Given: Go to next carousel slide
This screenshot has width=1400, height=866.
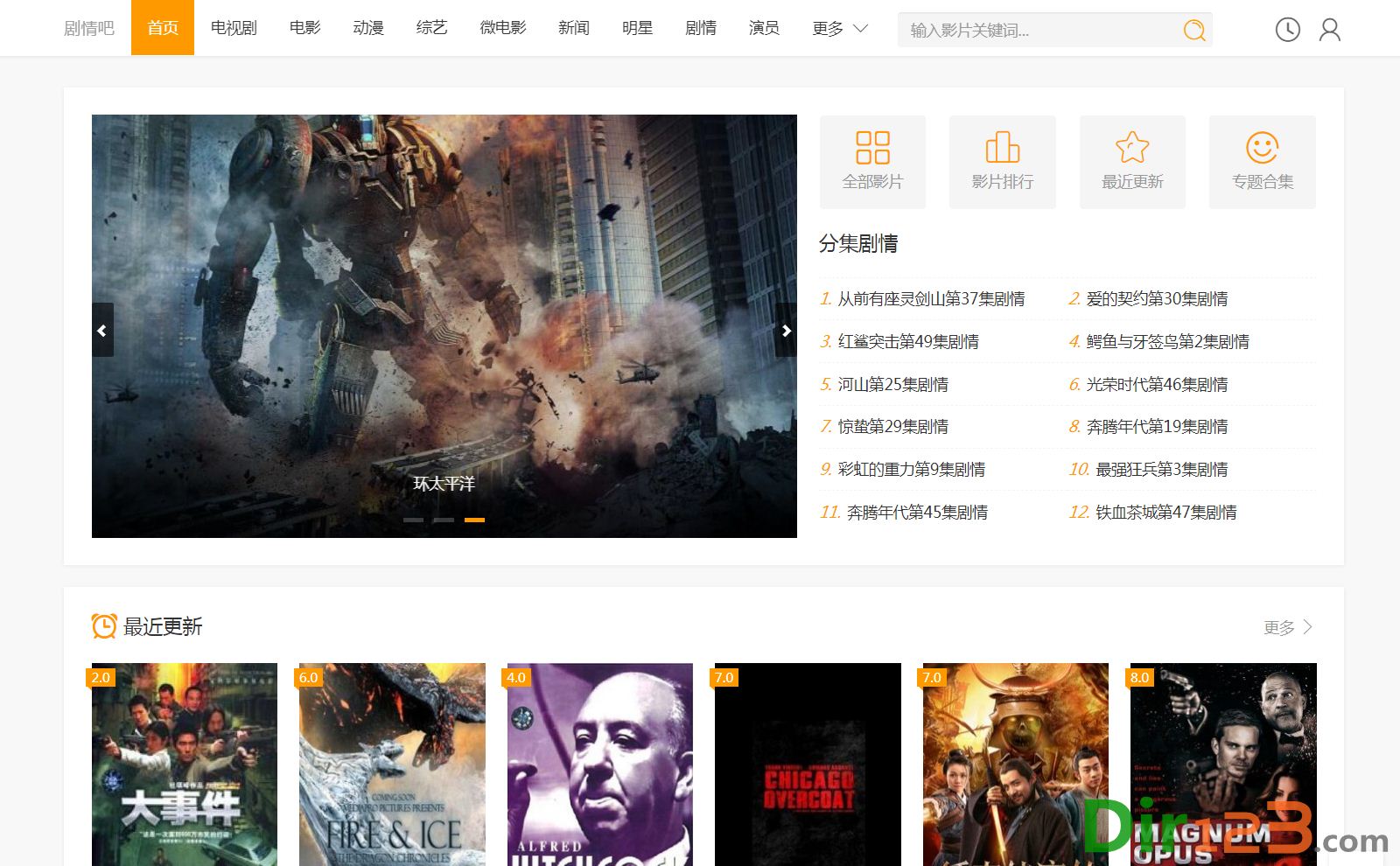Looking at the screenshot, I should 786,330.
